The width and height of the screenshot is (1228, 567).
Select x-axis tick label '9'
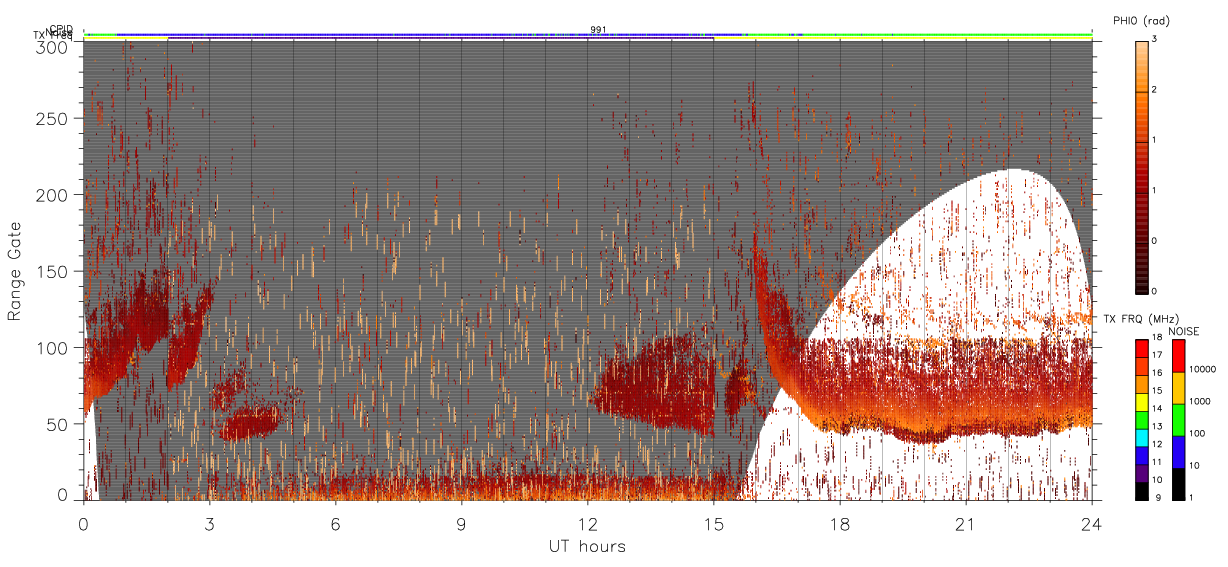coord(462,524)
